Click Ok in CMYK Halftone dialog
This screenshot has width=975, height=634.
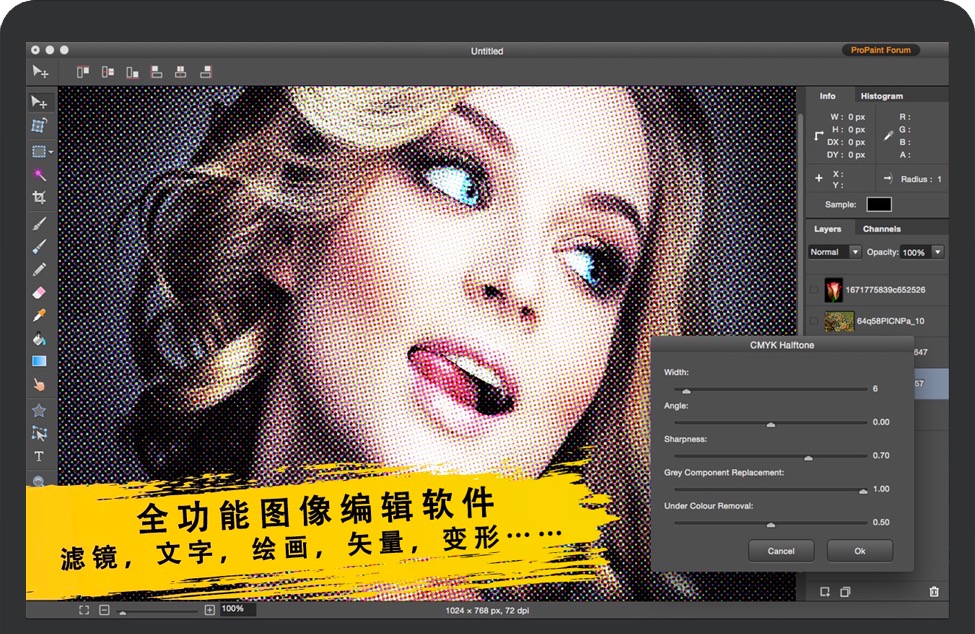pos(860,551)
